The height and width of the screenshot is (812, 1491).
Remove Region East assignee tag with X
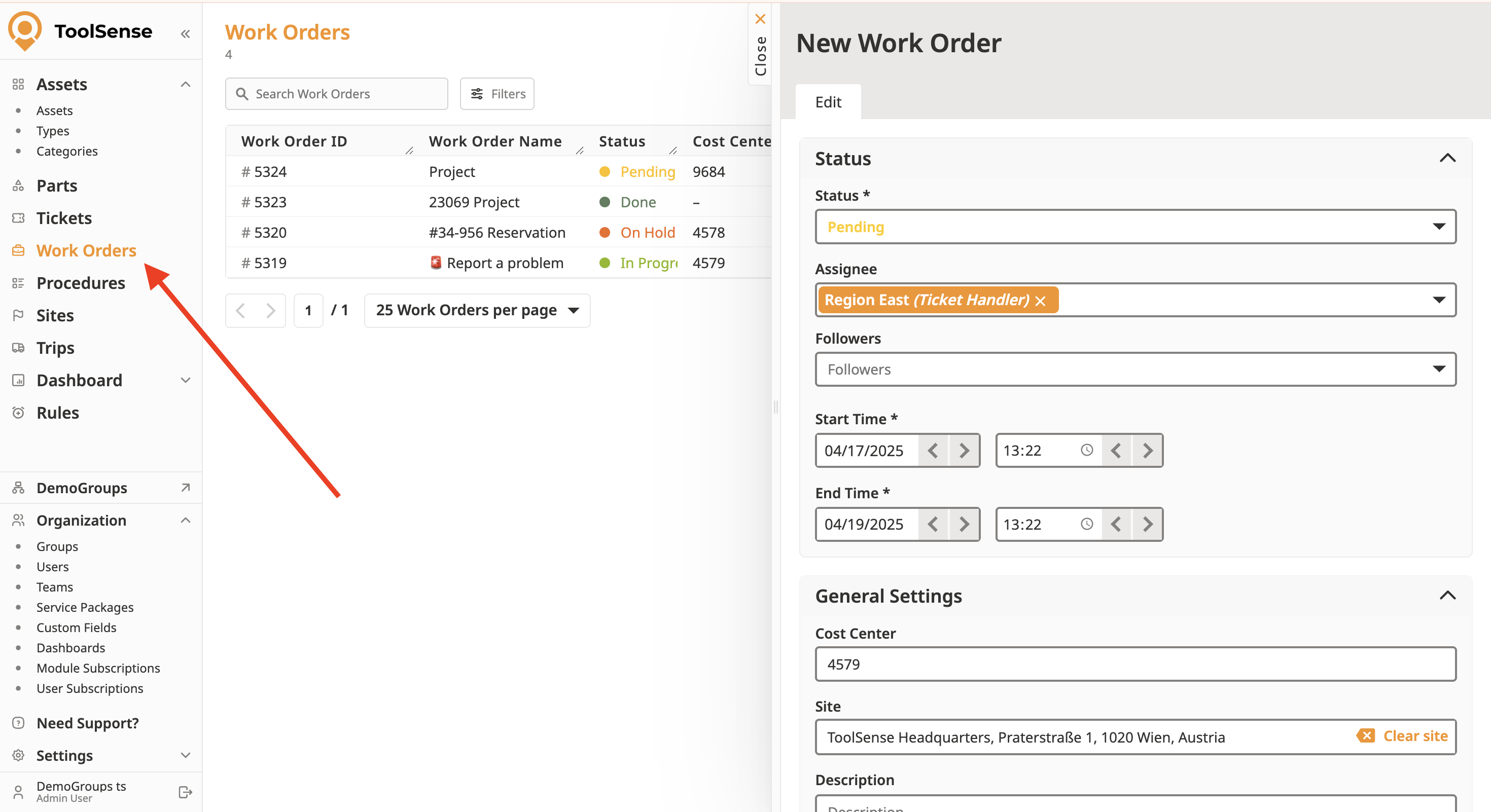click(1040, 301)
